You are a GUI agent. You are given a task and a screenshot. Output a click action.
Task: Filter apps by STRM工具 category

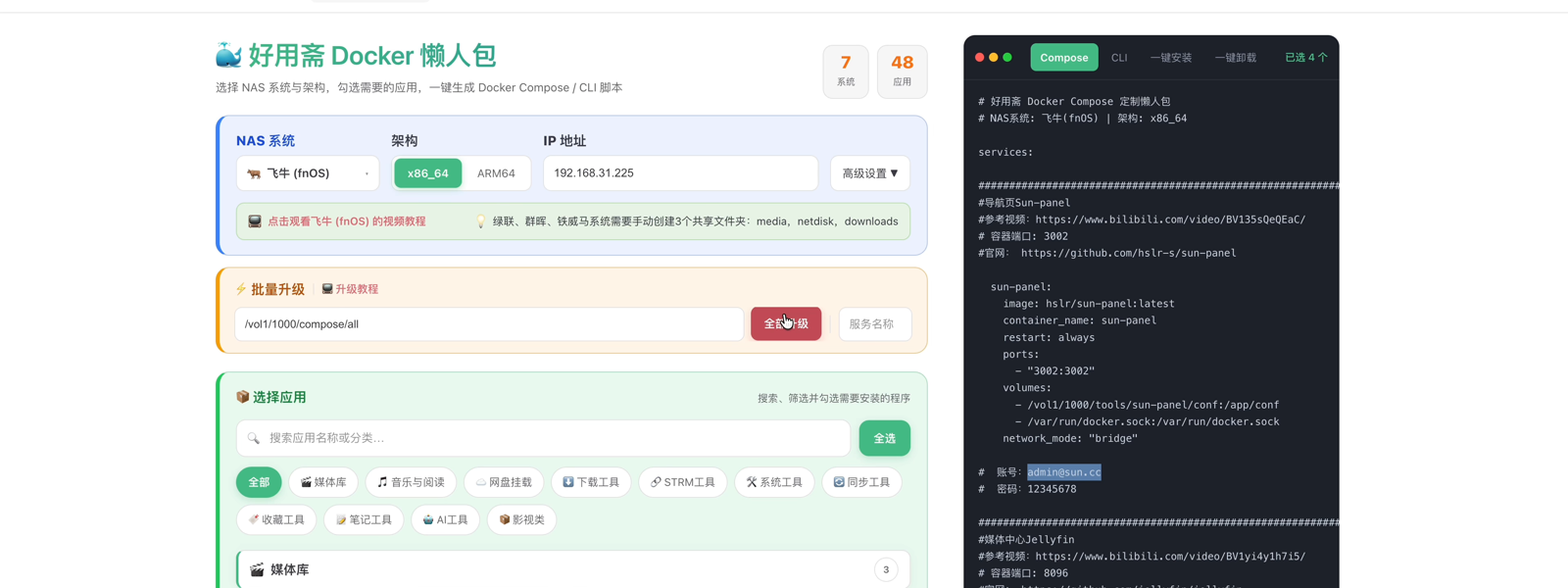683,482
